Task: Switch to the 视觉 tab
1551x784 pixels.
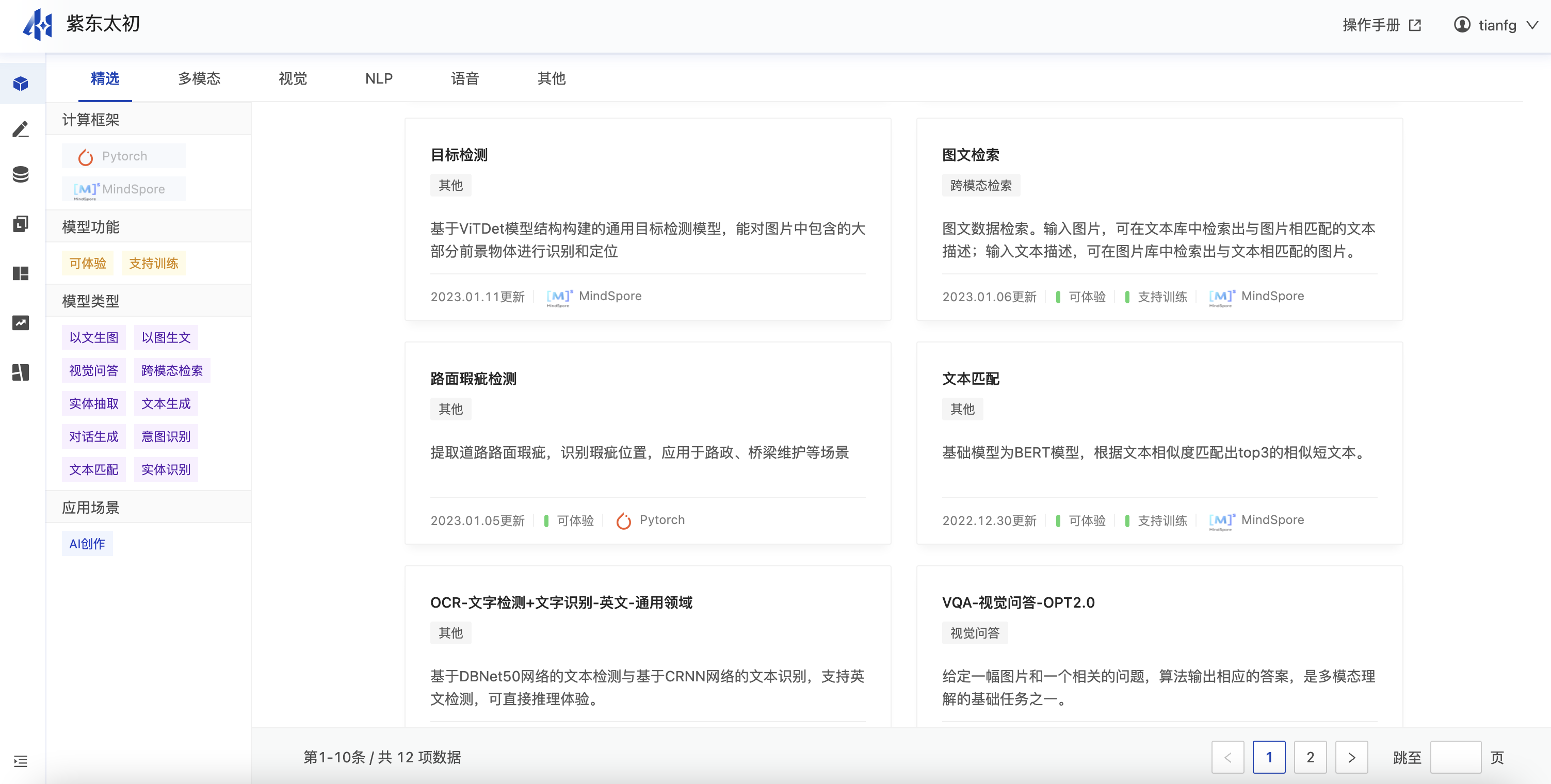Action: pyautogui.click(x=293, y=78)
